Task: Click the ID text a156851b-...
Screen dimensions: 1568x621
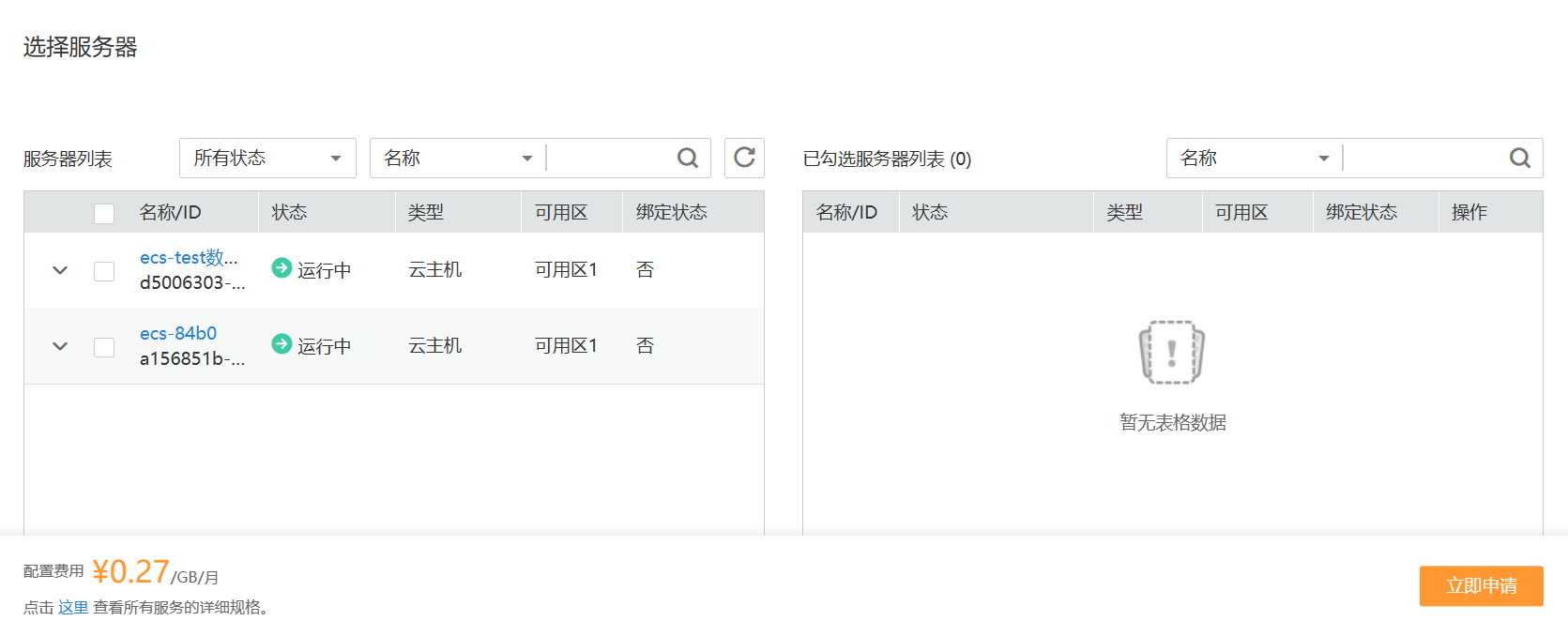Action: pos(192,358)
